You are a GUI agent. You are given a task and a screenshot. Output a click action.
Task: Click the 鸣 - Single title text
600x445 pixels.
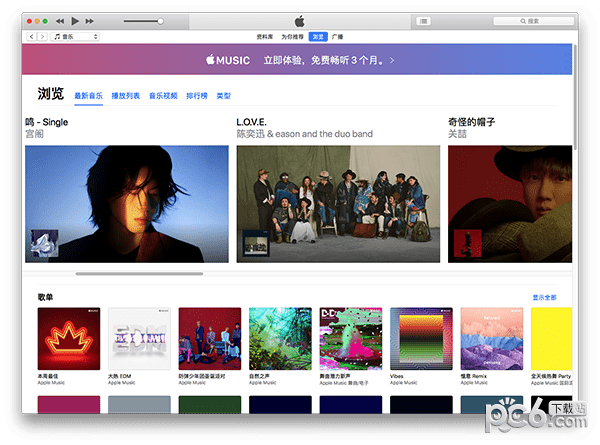(47, 122)
